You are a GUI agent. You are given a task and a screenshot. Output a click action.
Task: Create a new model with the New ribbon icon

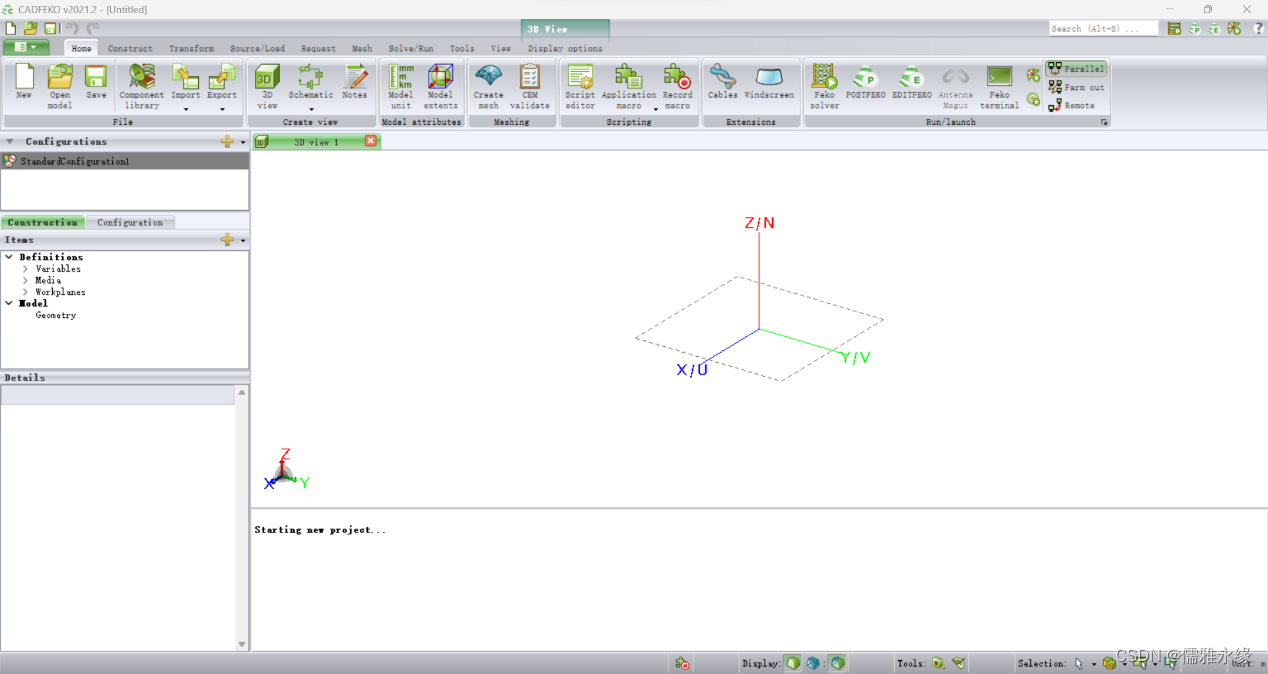coord(24,83)
